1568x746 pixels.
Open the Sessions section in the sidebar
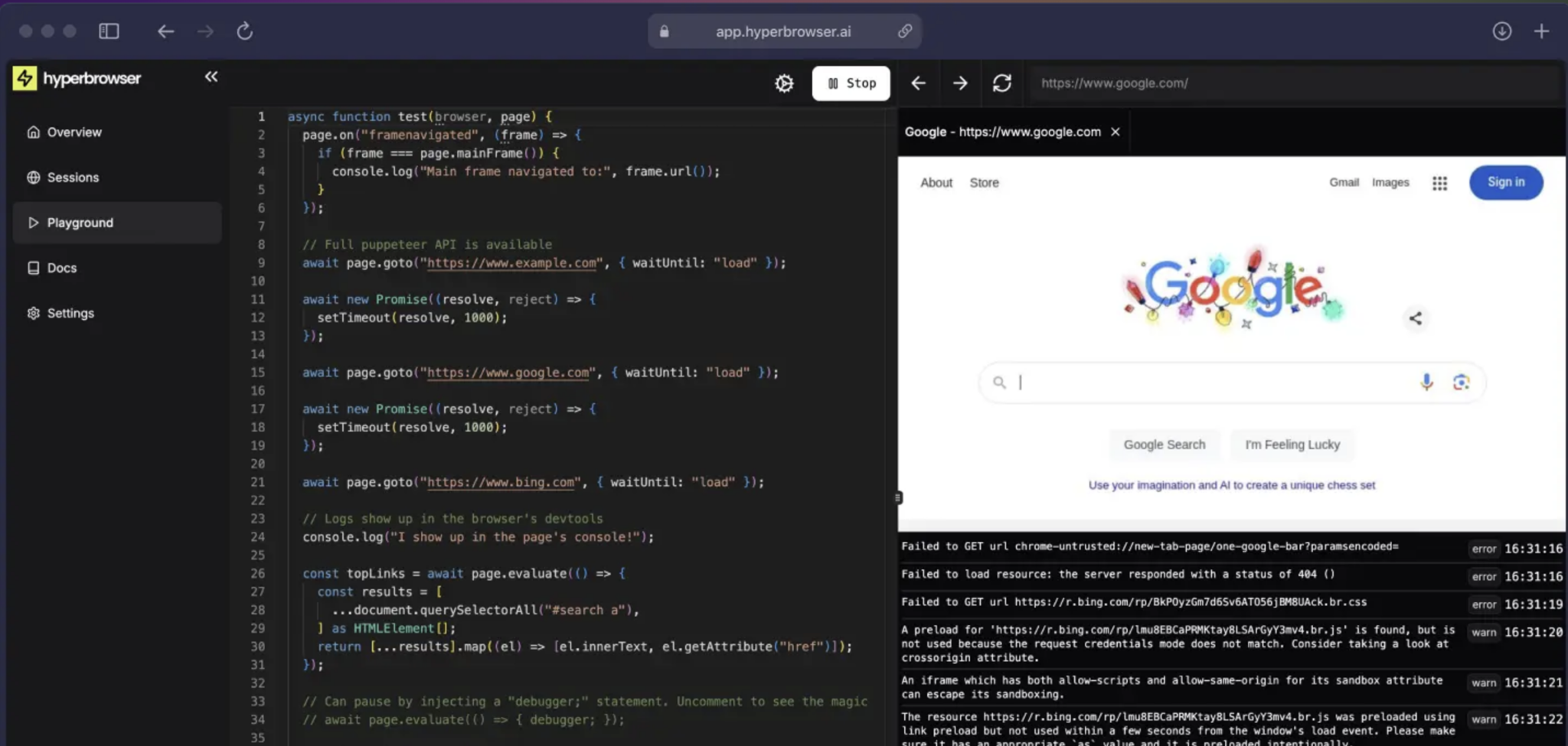73,177
